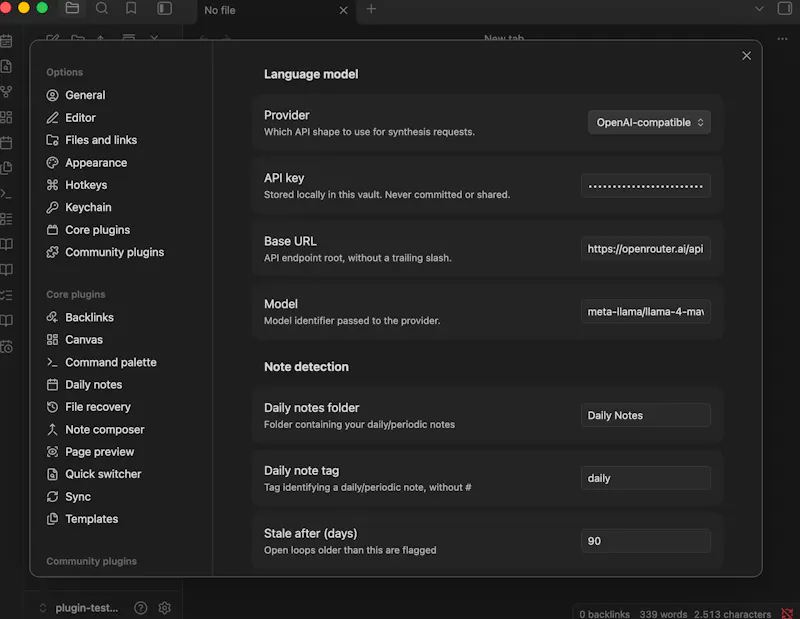
Task: Click the Sync arrows icon
Action: (53, 497)
